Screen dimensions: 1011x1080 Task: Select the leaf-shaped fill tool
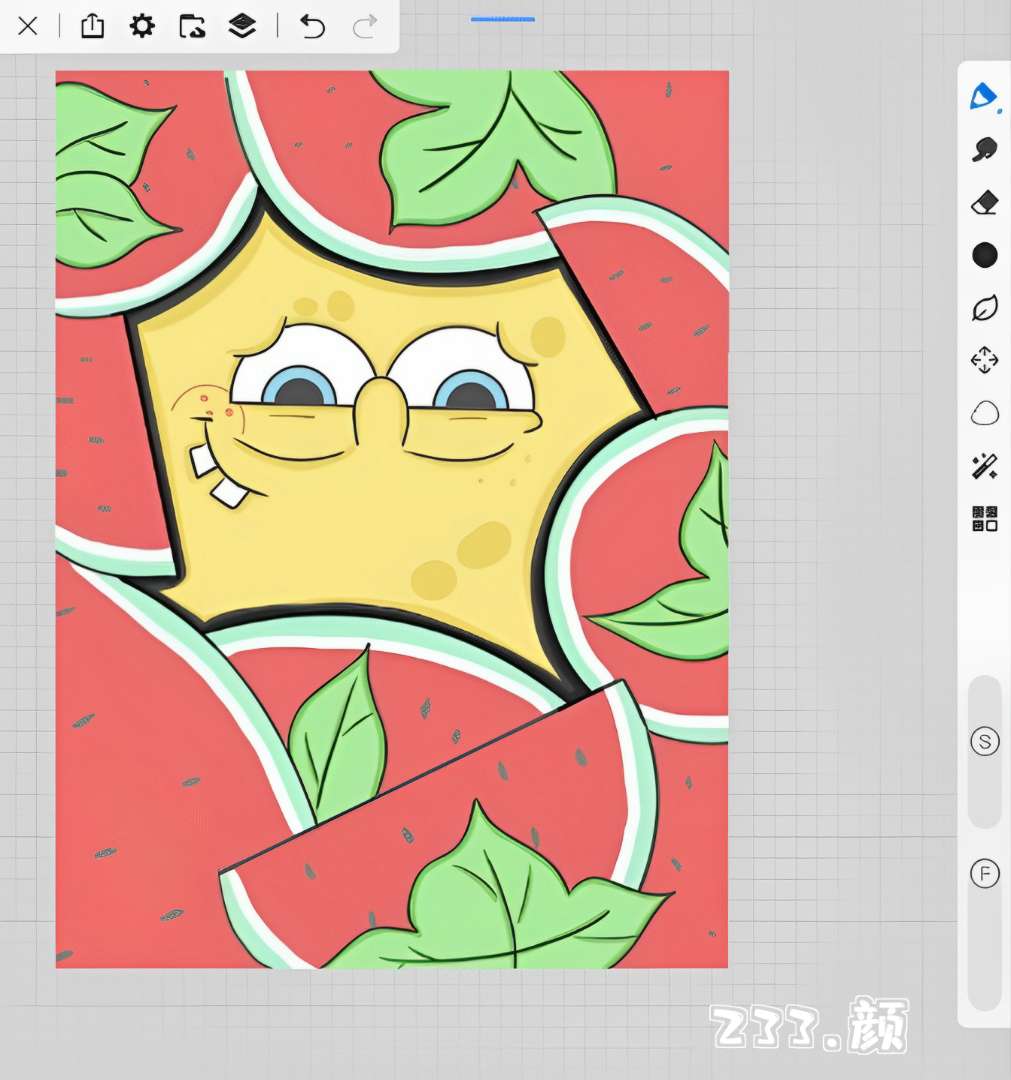click(985, 308)
